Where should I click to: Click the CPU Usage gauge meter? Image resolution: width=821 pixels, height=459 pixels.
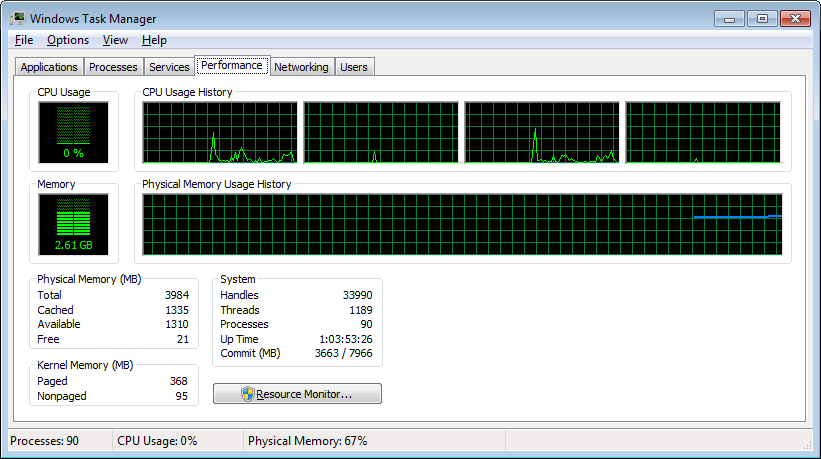73,132
